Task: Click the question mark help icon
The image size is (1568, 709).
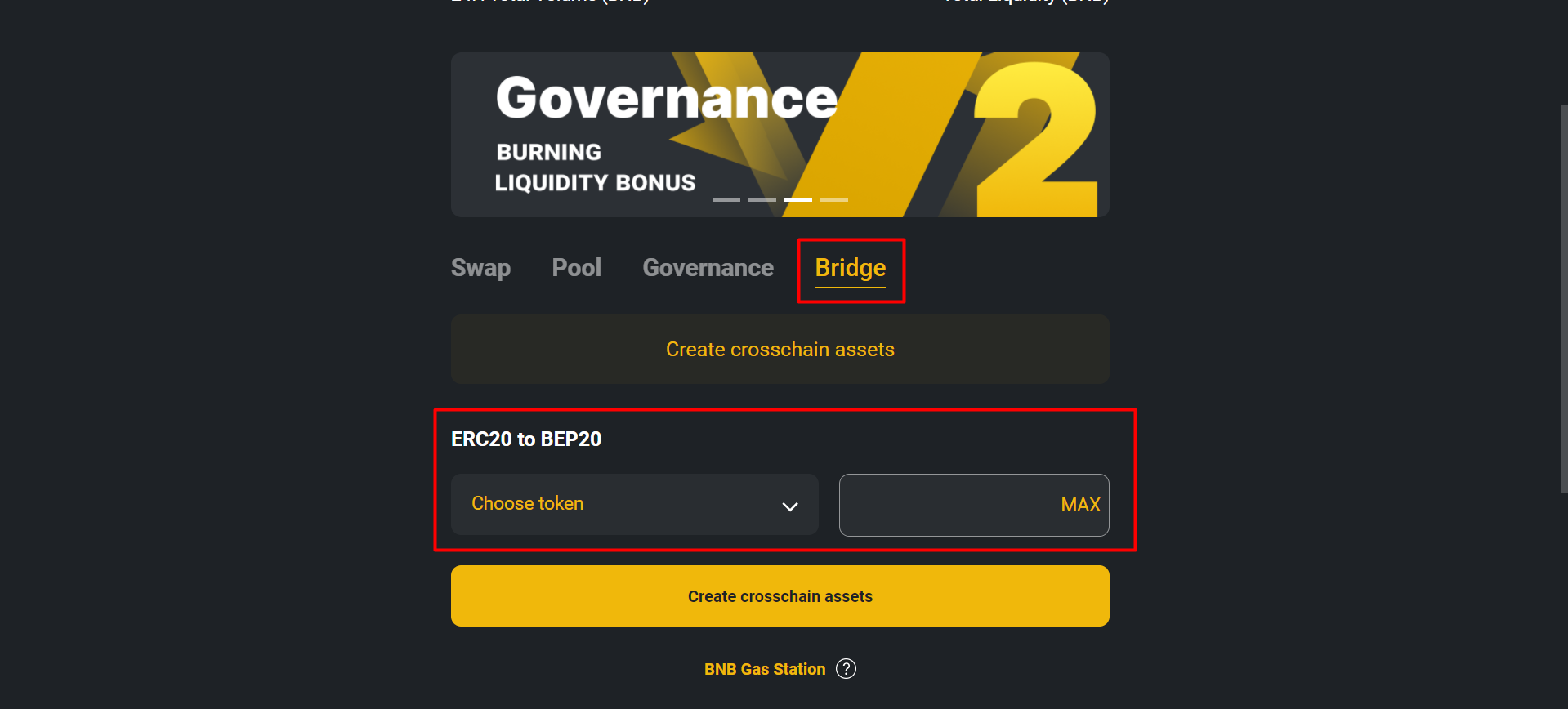Action: click(847, 669)
